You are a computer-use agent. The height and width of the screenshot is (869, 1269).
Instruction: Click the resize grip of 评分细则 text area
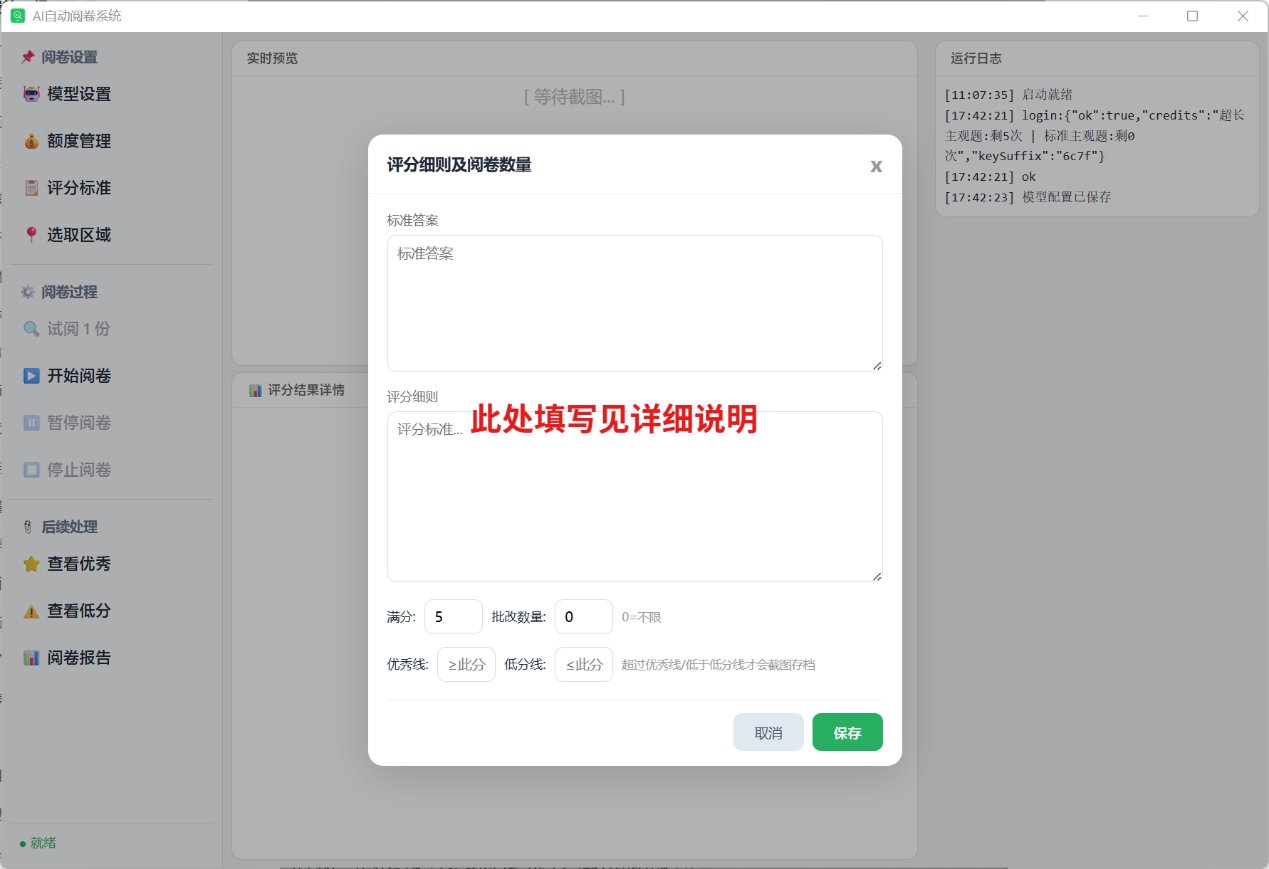coord(877,576)
